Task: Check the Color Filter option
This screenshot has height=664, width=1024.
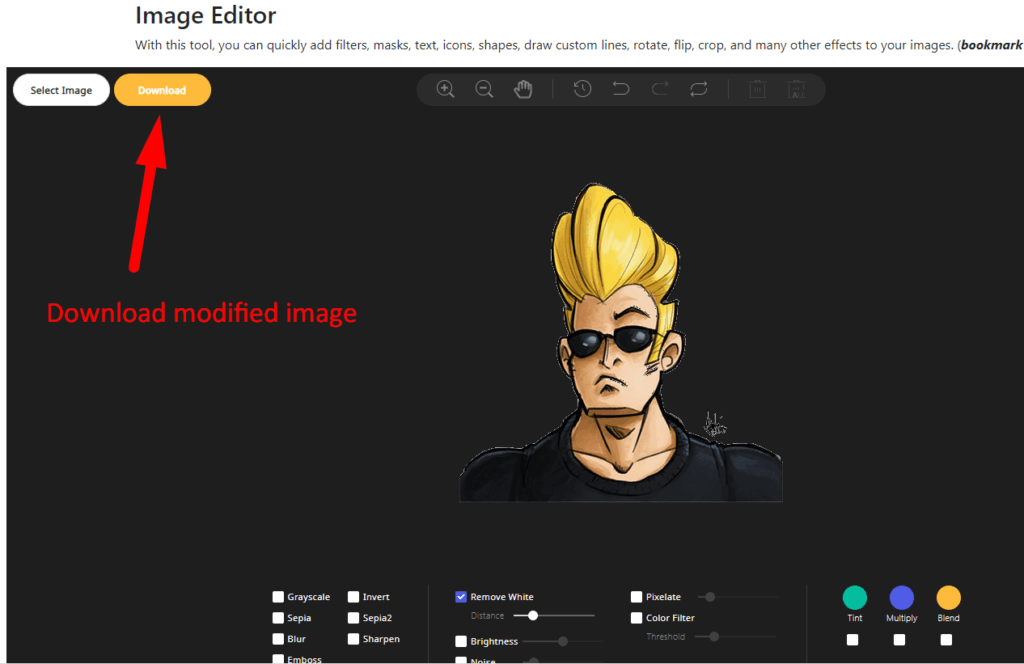Action: click(636, 618)
